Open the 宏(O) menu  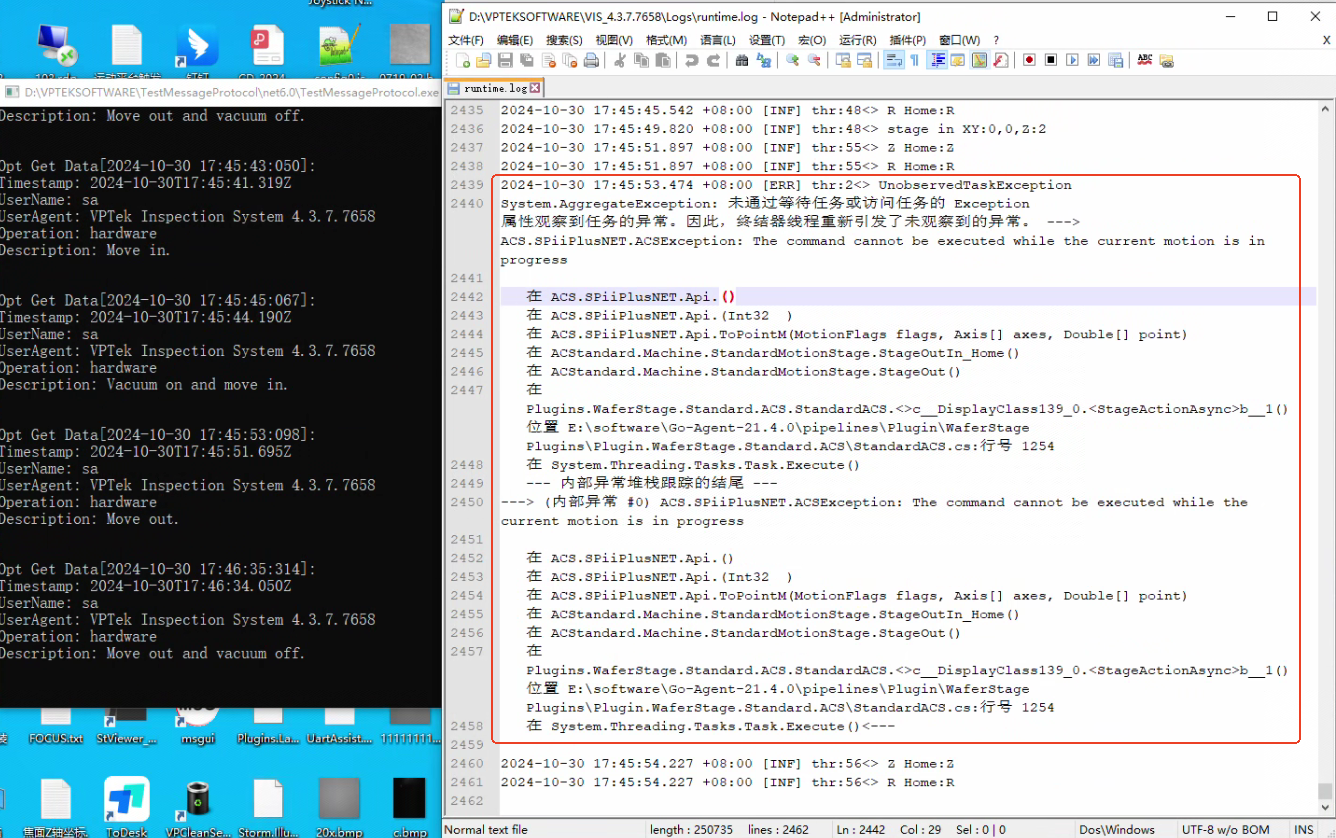812,40
